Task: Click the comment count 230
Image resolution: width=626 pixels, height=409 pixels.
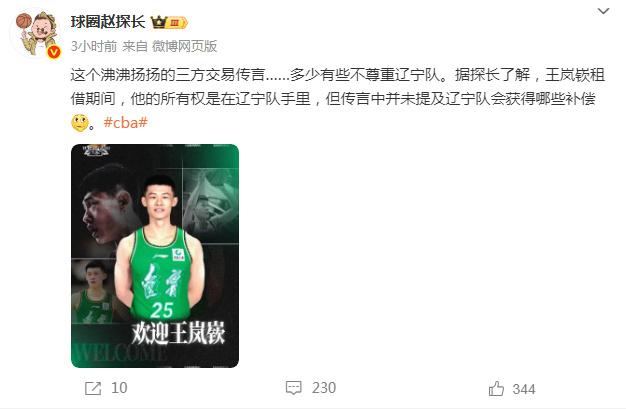Action: pyautogui.click(x=324, y=388)
